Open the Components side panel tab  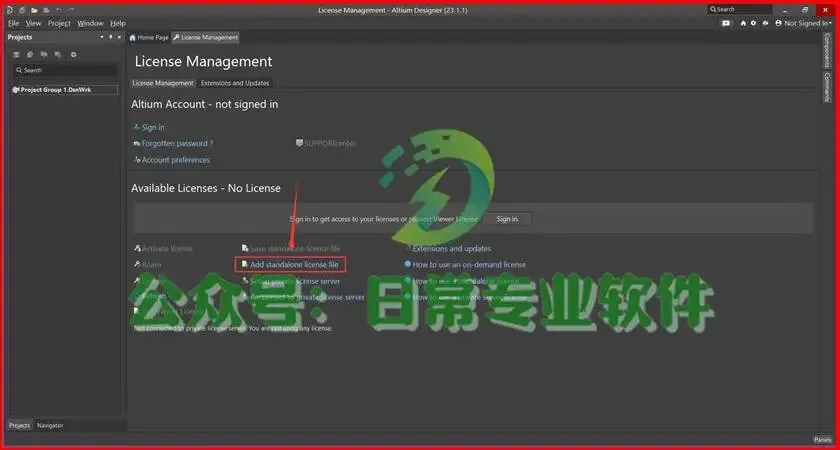coord(827,50)
